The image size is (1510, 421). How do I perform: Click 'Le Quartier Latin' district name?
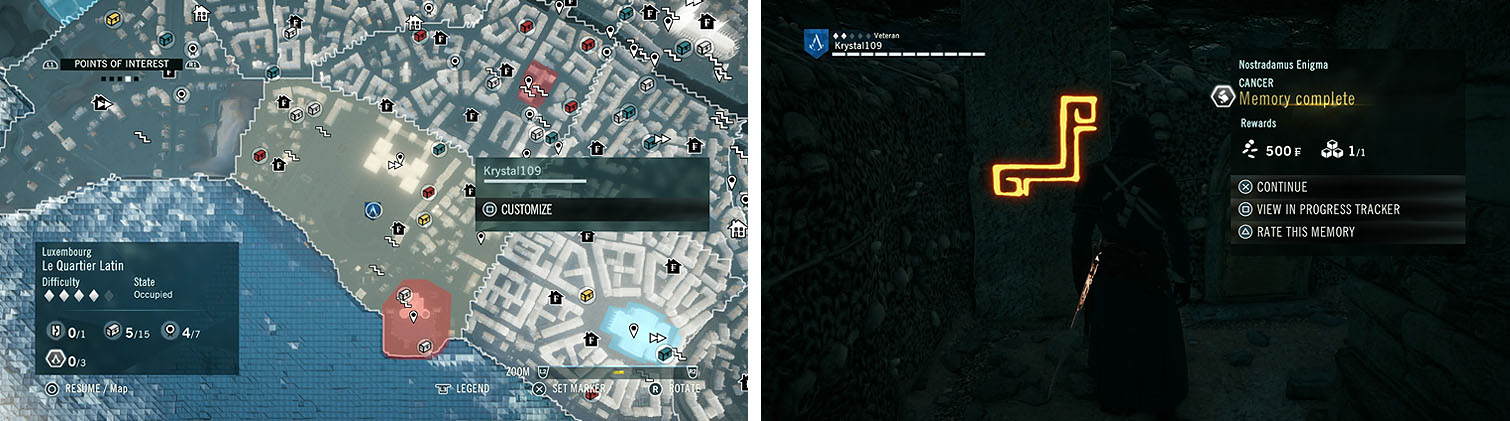pyautogui.click(x=81, y=268)
